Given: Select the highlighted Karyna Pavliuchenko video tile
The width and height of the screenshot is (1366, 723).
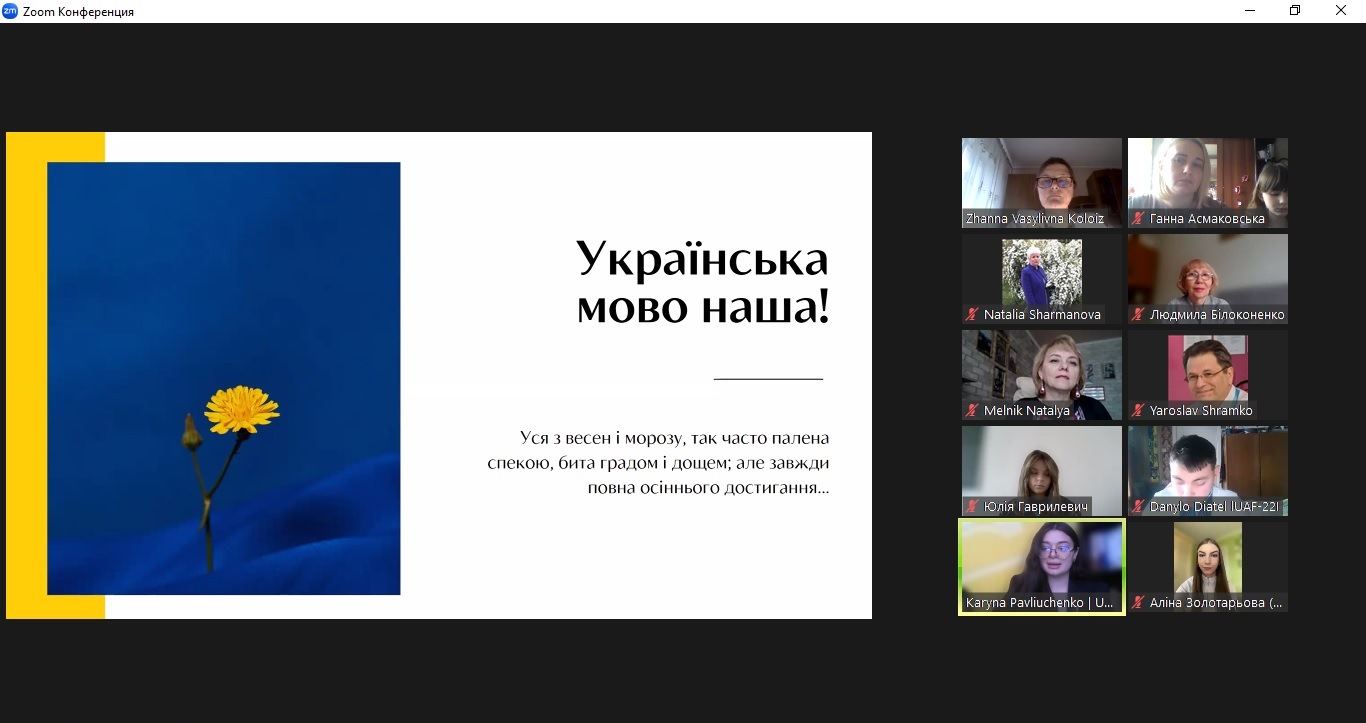Looking at the screenshot, I should [x=1041, y=558].
